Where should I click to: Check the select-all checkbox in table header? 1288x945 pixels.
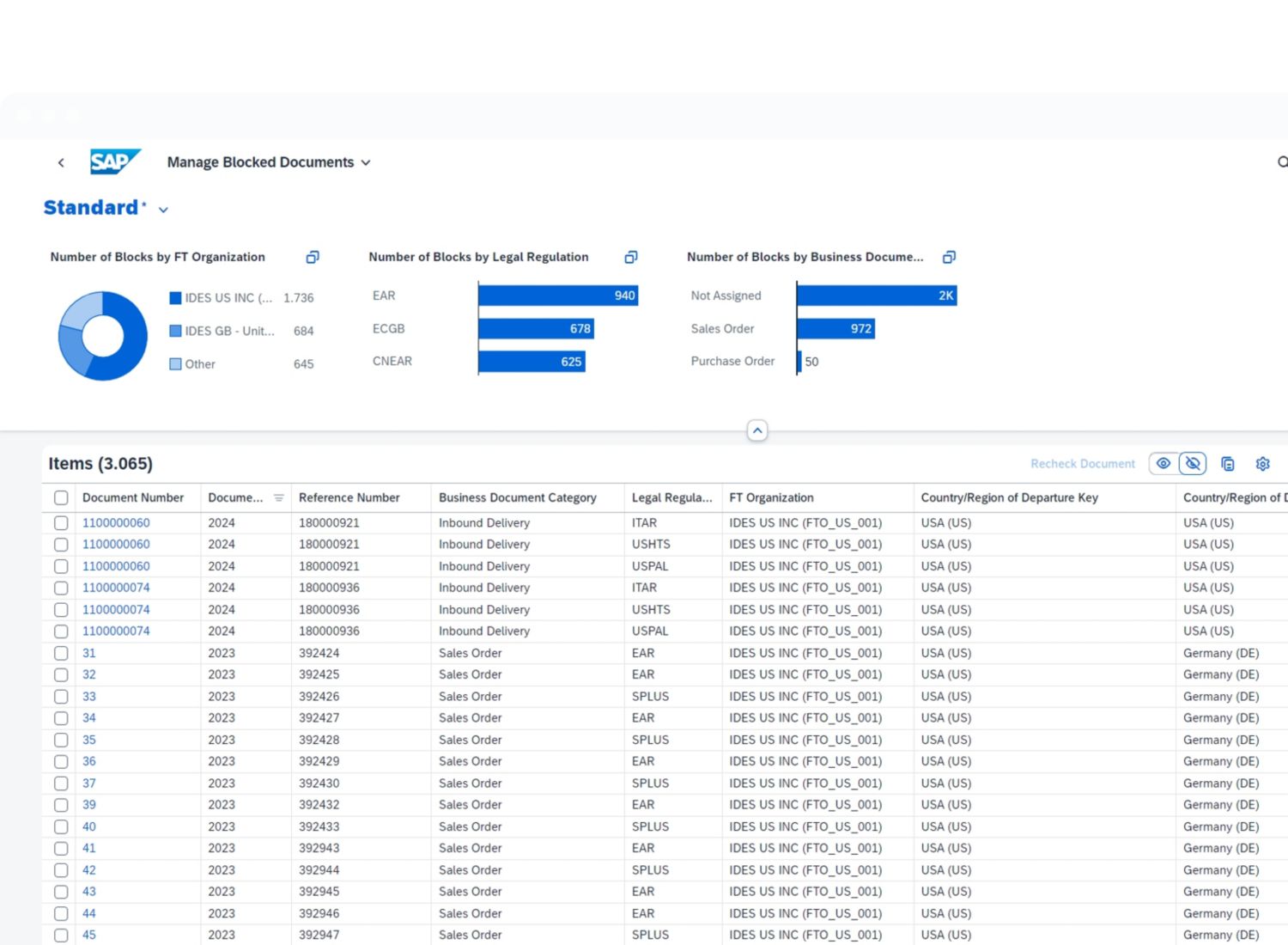pyautogui.click(x=61, y=497)
